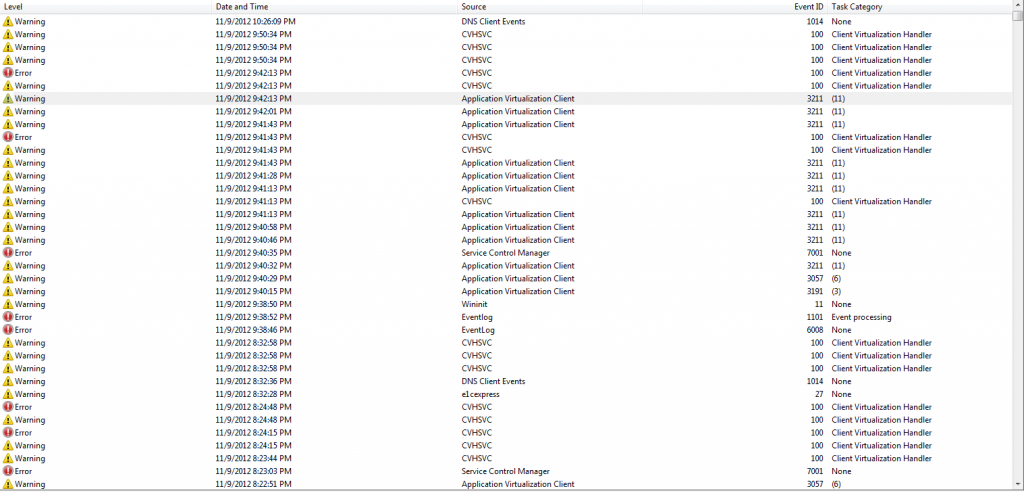
Task: Click the warning icon of the 10:26:09 PM DNS event
Action: point(8,22)
